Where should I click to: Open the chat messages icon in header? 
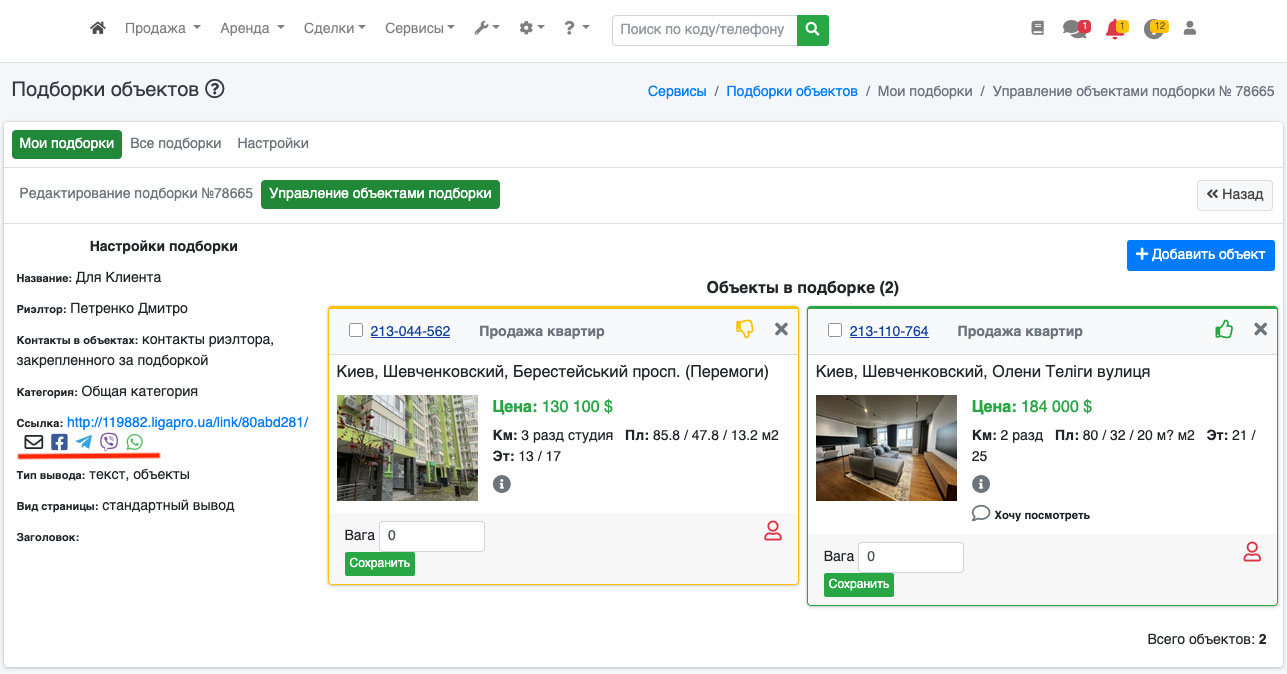coord(1074,29)
